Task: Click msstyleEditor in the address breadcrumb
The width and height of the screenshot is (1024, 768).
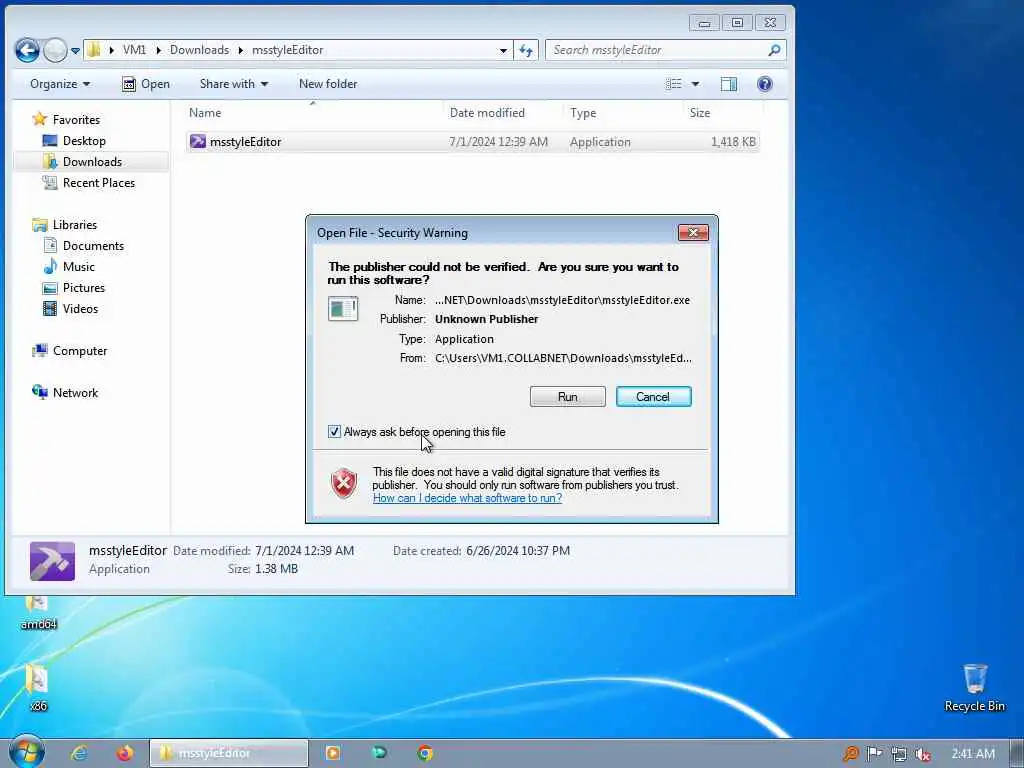Action: (x=287, y=50)
